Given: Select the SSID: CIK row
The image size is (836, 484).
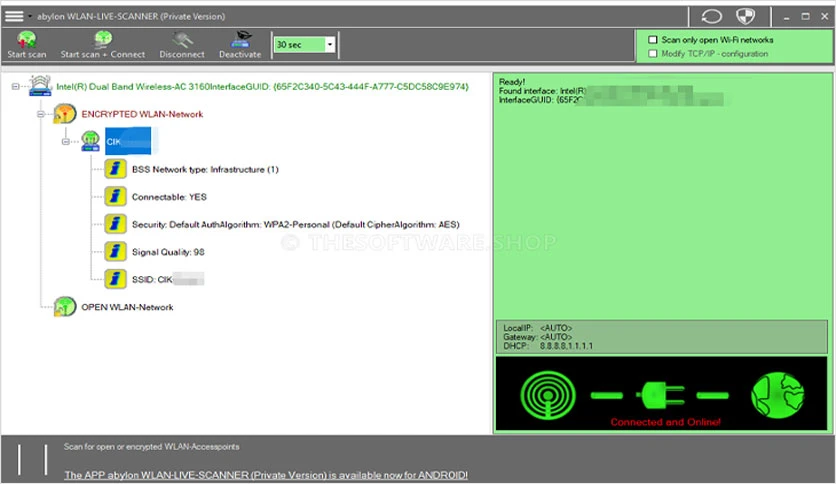Looking at the screenshot, I should 167,279.
